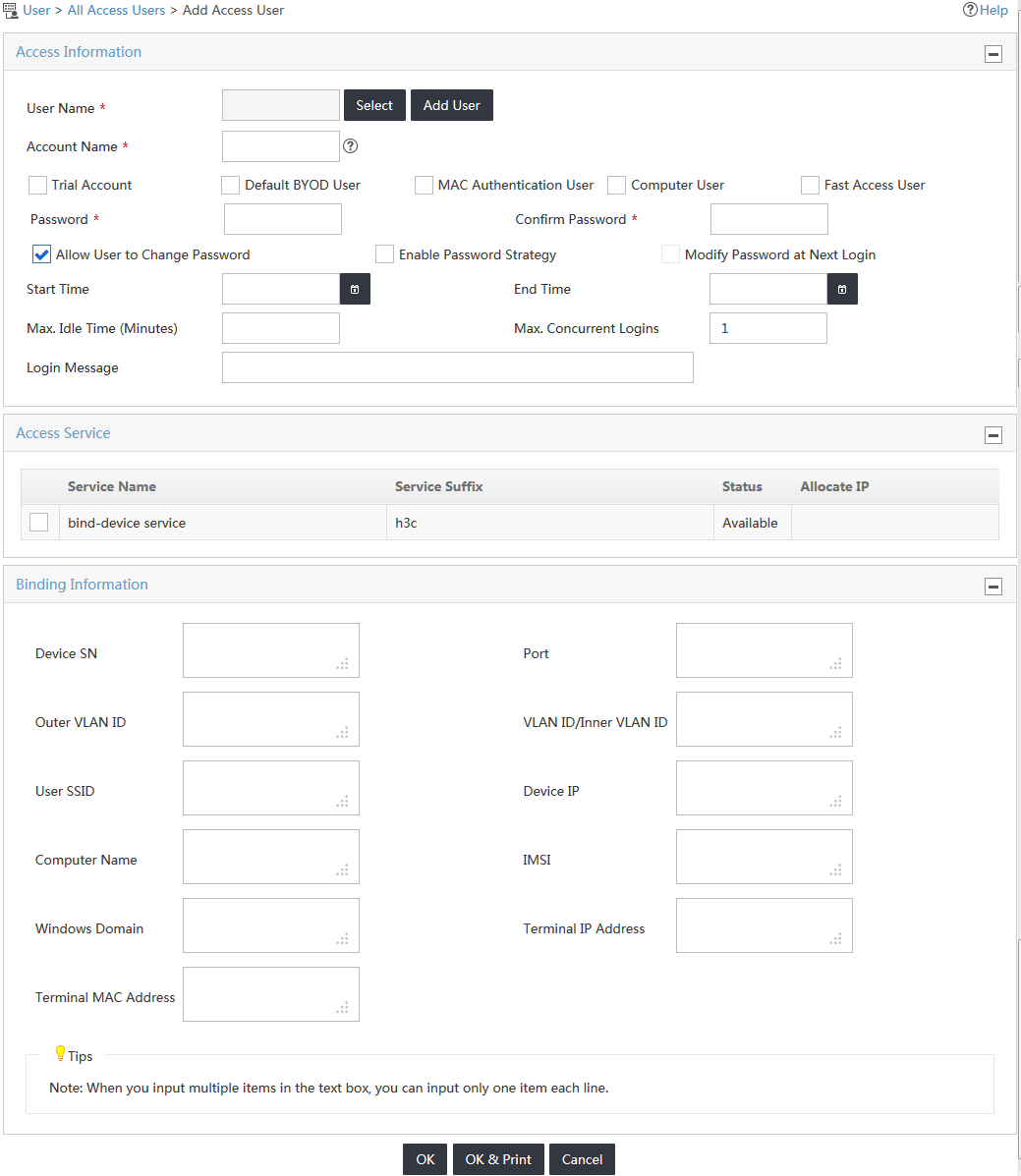
Task: Focus the Account Name input field
Action: click(281, 146)
